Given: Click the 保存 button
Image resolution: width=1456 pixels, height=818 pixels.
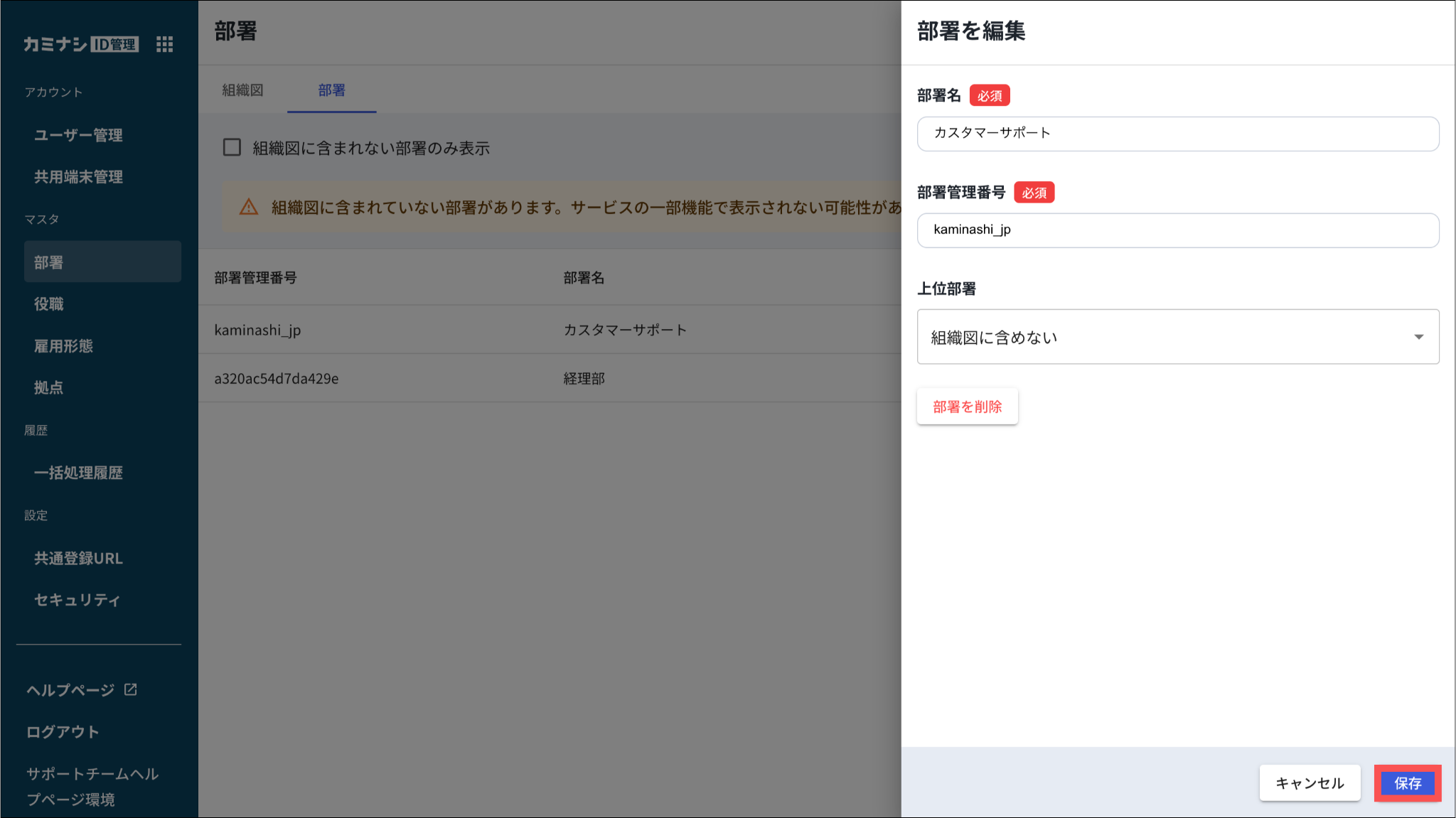Looking at the screenshot, I should [x=1407, y=783].
